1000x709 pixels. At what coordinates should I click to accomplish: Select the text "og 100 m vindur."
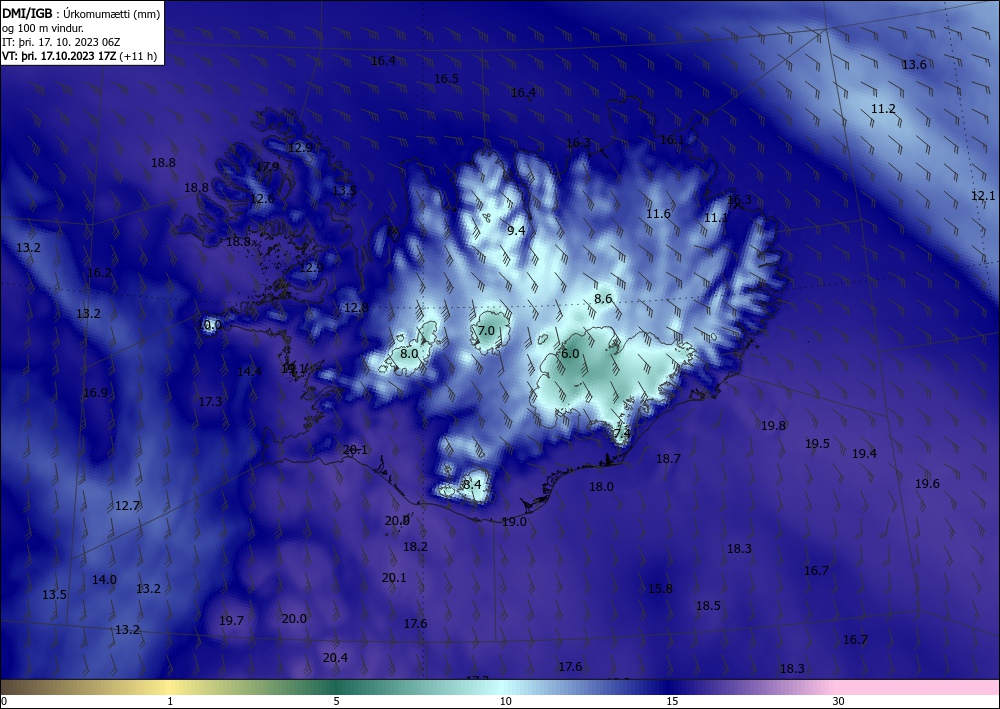43,27
